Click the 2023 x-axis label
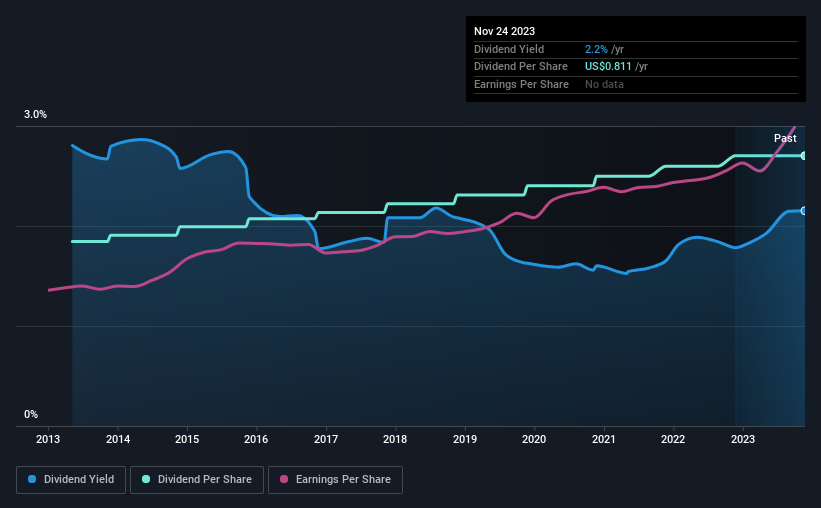The height and width of the screenshot is (508, 821). coord(742,439)
